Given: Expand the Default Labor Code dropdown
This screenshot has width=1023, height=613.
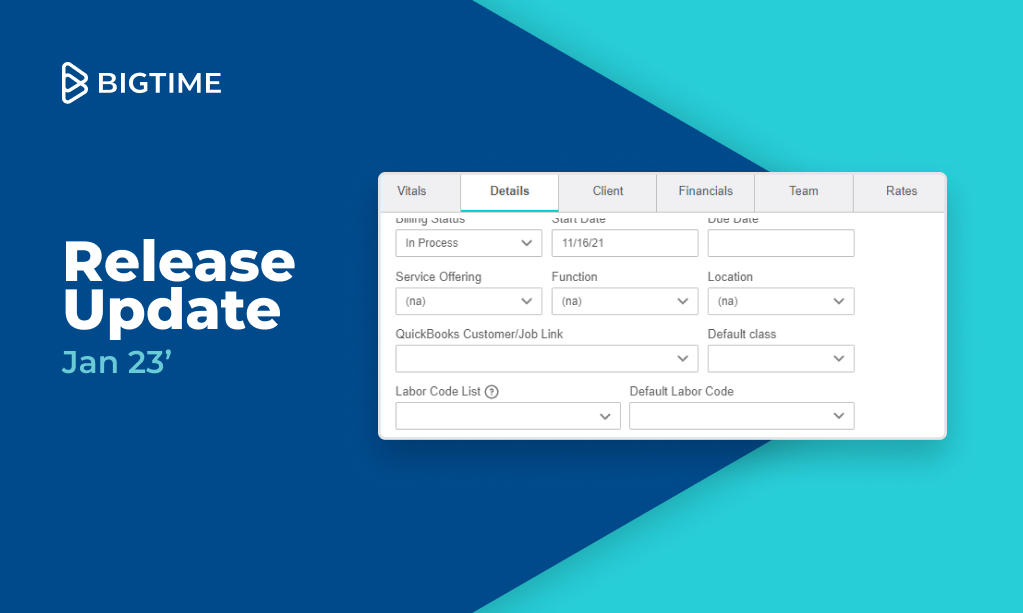Looking at the screenshot, I should click(742, 416).
